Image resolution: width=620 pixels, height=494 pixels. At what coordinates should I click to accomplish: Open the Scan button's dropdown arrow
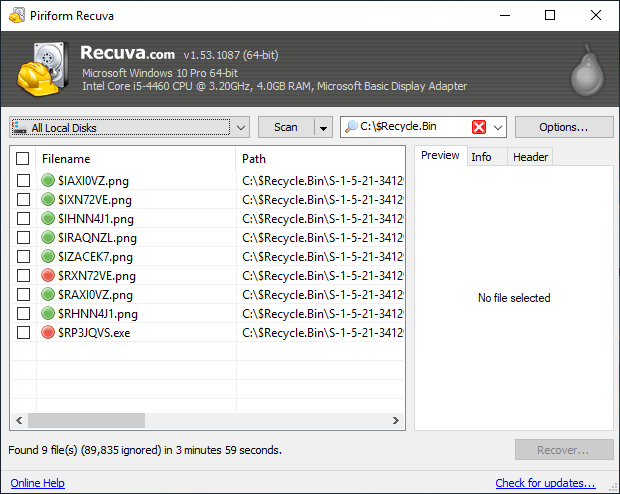(x=323, y=128)
